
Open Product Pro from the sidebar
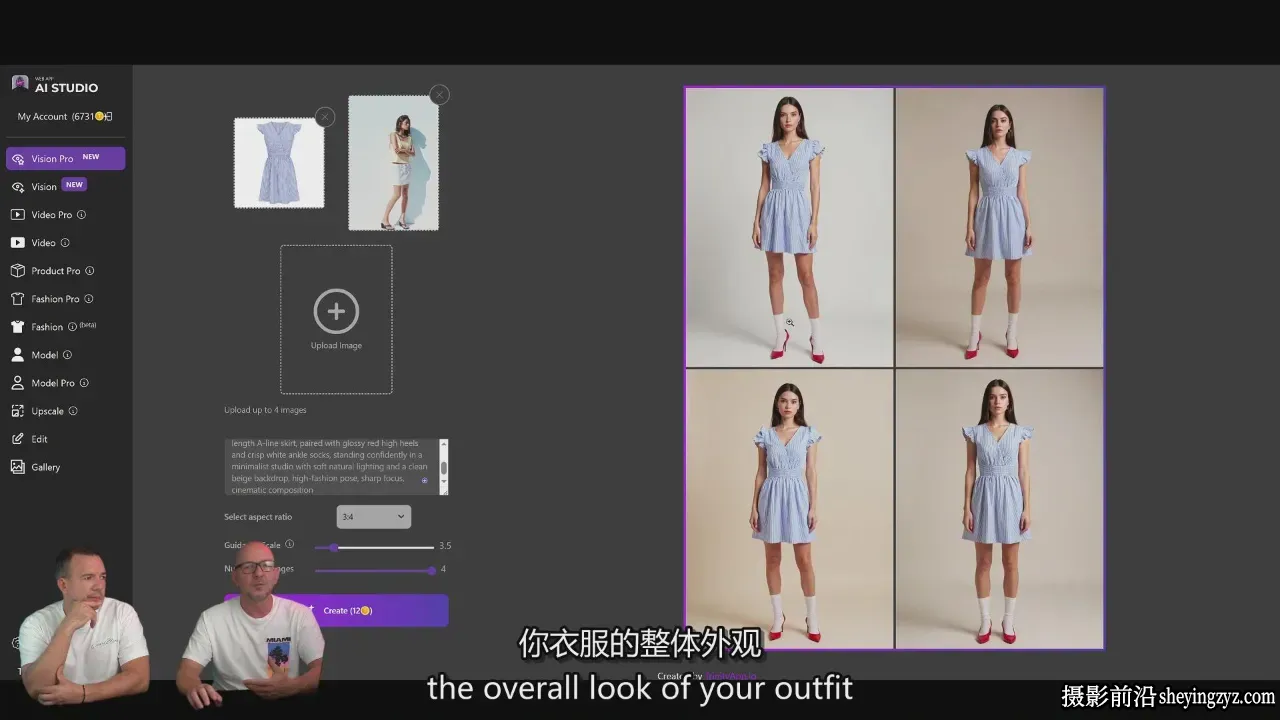(x=55, y=270)
